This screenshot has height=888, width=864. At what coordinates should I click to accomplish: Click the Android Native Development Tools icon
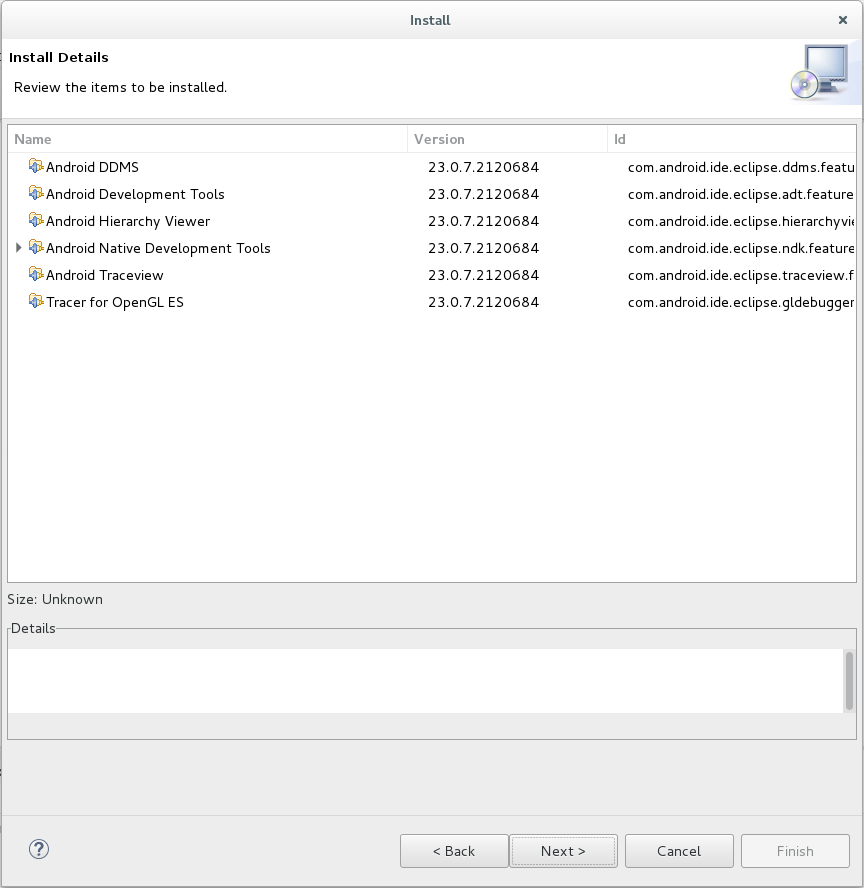[36, 247]
